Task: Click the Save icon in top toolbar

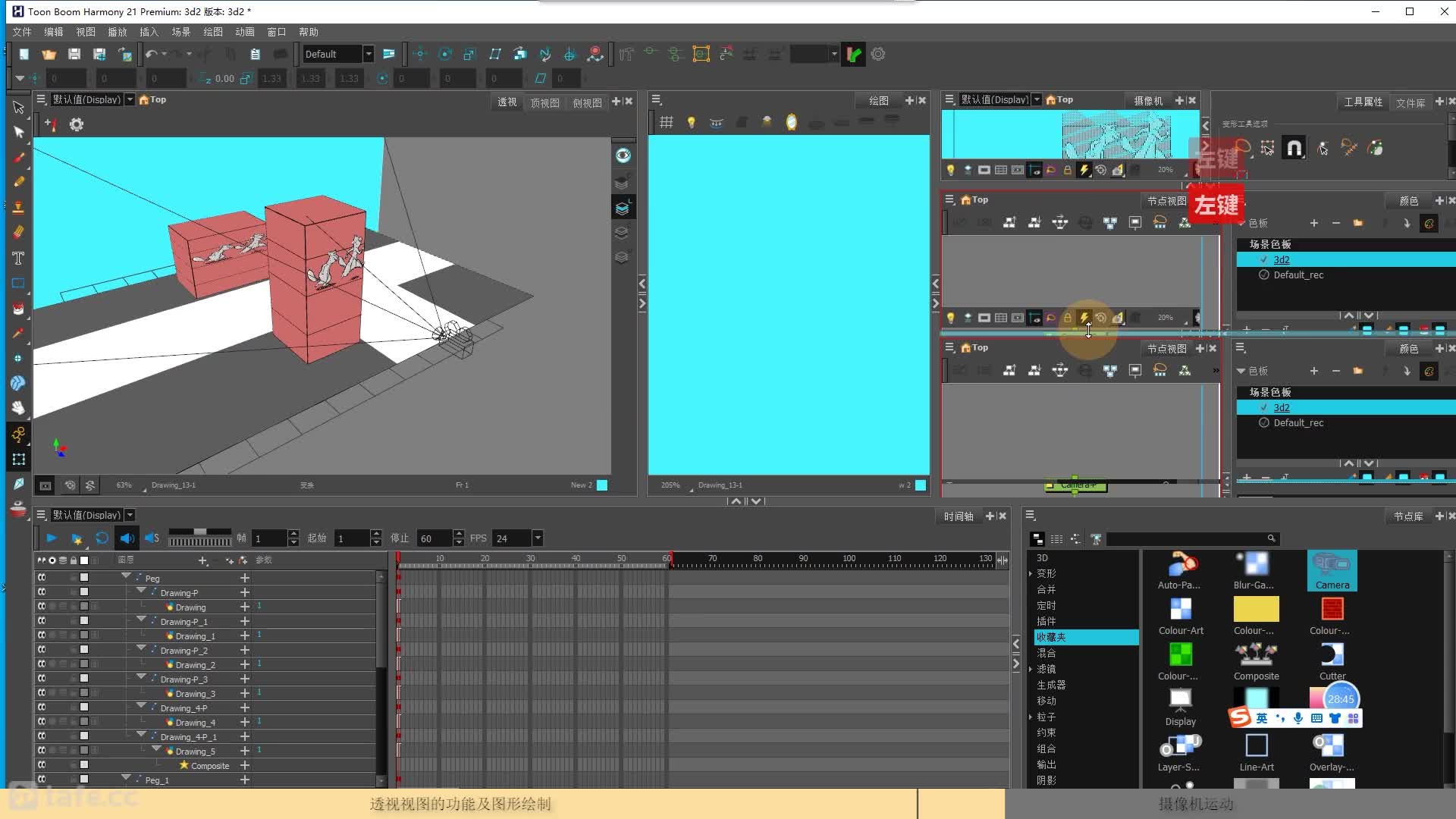Action: coord(74,54)
